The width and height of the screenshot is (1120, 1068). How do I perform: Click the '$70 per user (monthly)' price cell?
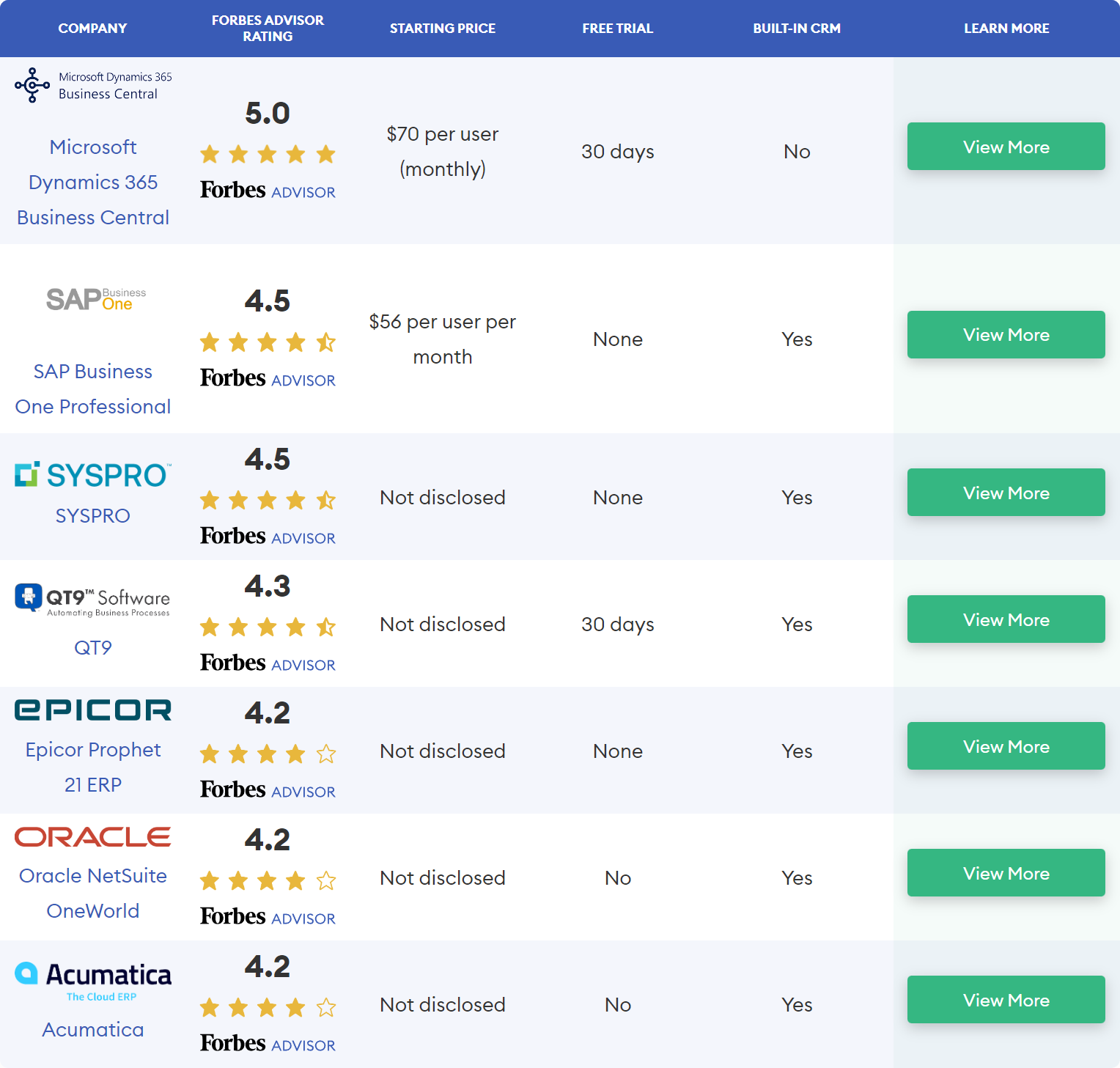pyautogui.click(x=443, y=152)
